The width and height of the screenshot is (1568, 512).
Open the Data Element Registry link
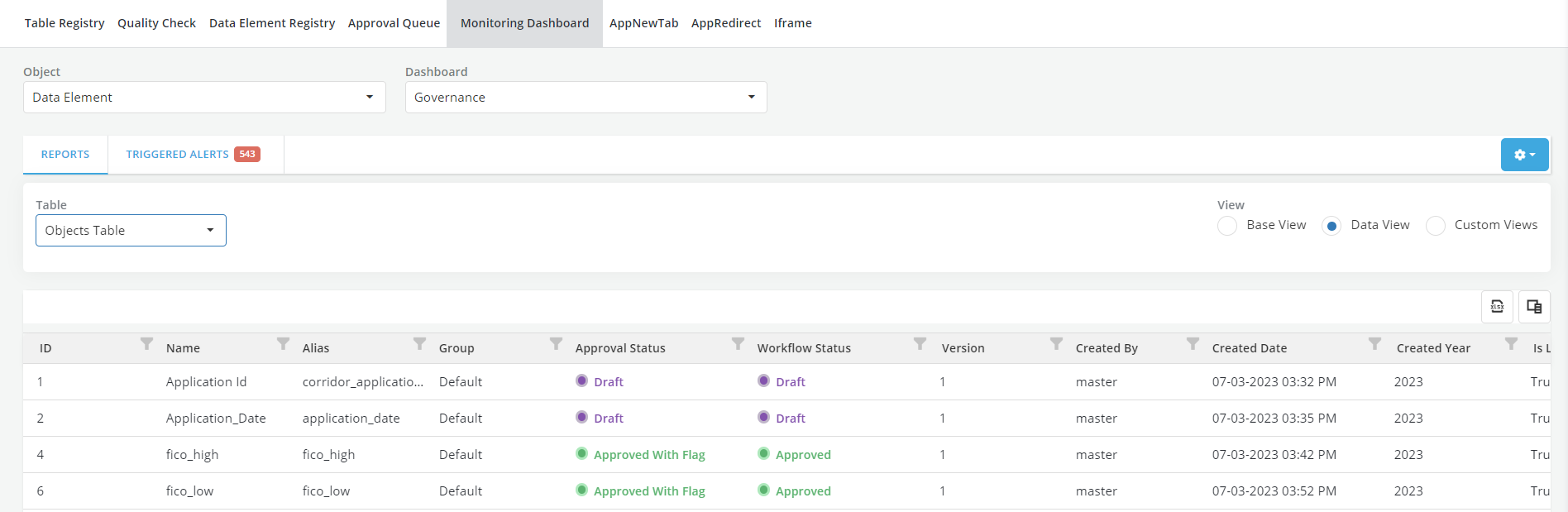click(x=272, y=23)
